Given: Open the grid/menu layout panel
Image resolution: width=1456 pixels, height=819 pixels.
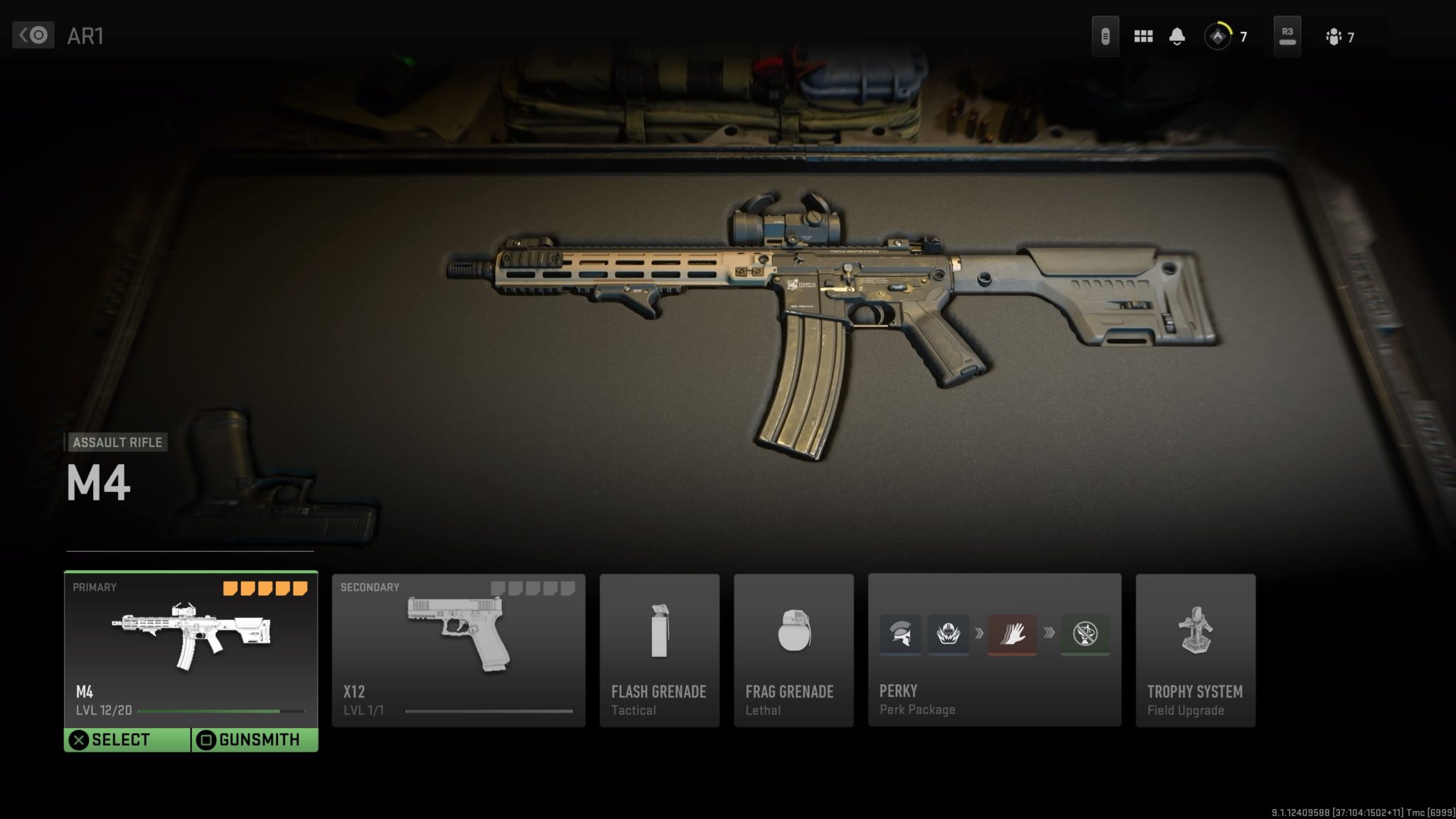Looking at the screenshot, I should (1144, 36).
